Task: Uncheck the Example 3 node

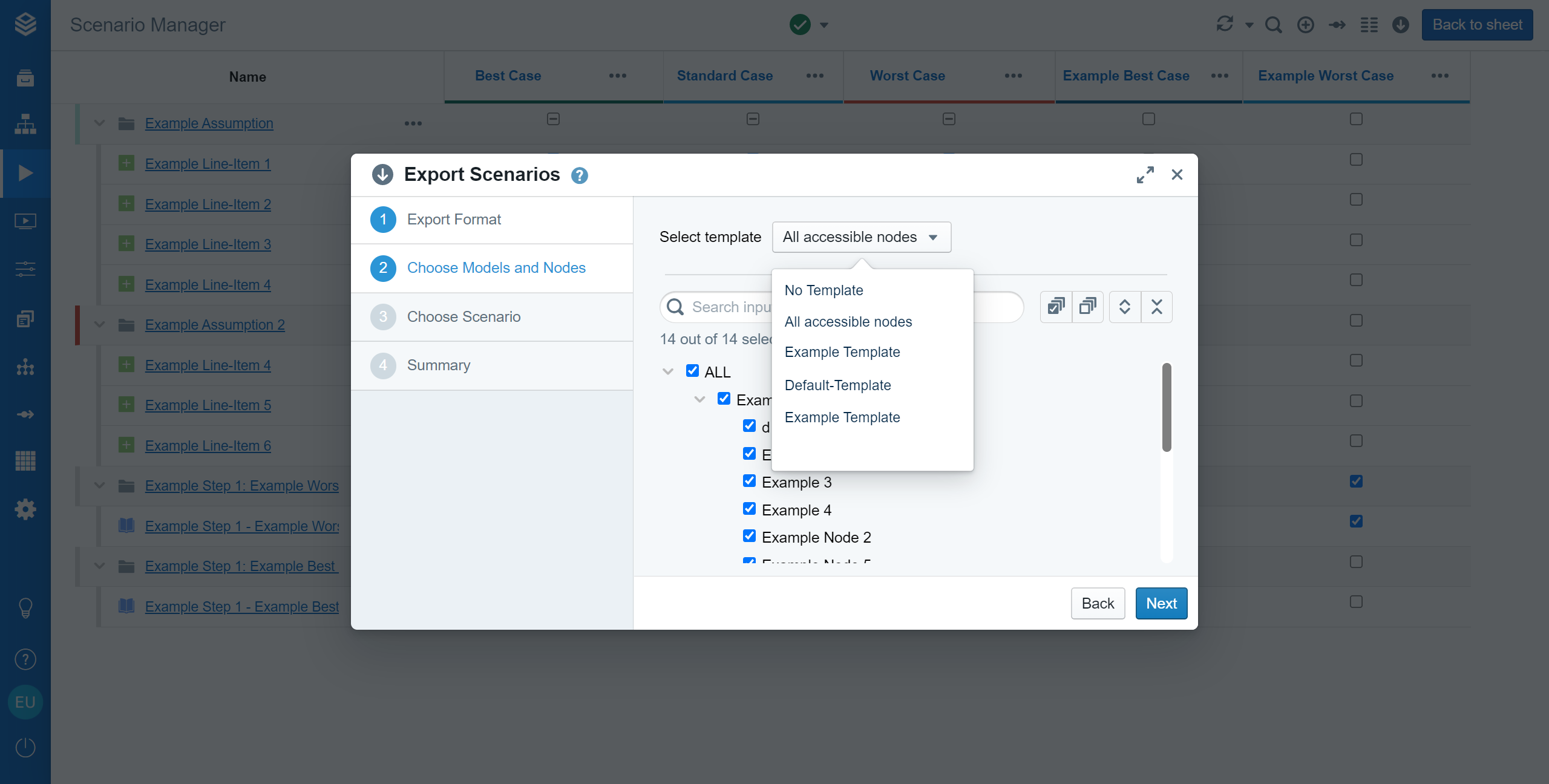Action: point(749,481)
